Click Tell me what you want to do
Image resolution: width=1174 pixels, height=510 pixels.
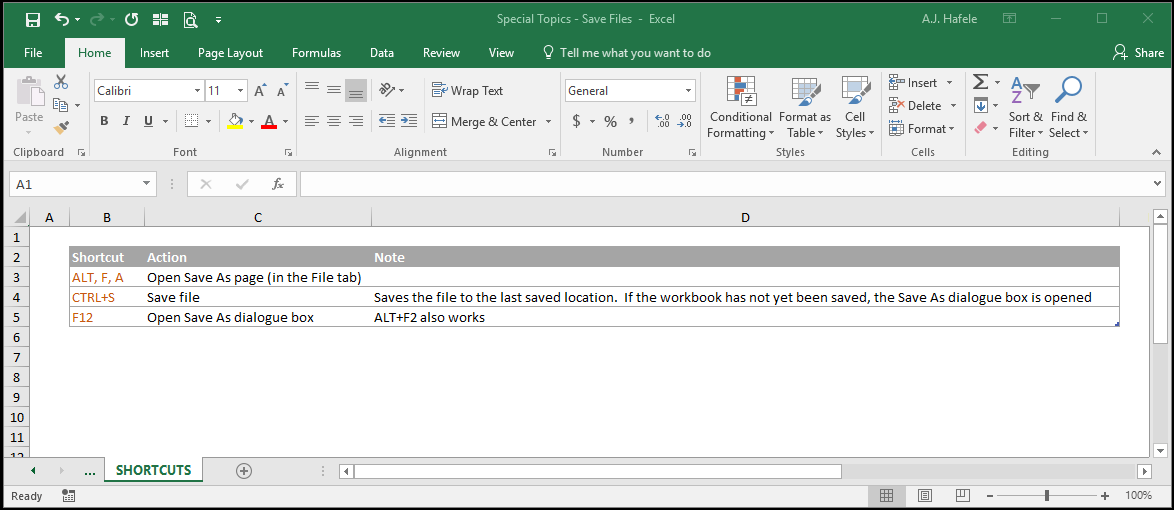pyautogui.click(x=626, y=53)
